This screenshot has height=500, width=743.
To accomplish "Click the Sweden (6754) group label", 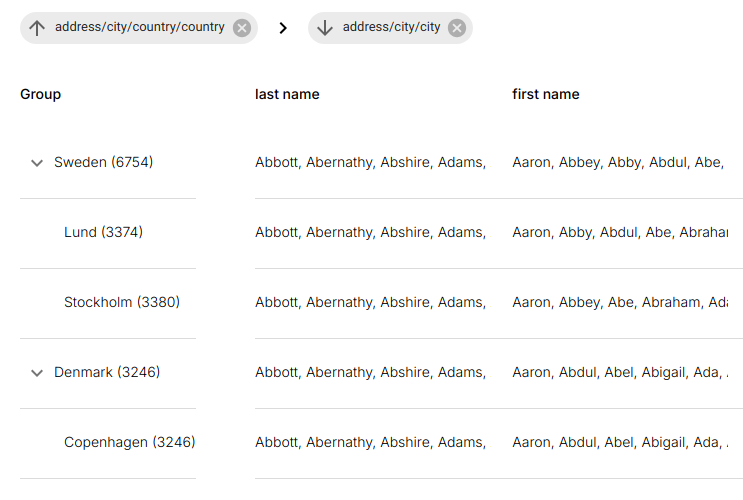I will pos(103,162).
